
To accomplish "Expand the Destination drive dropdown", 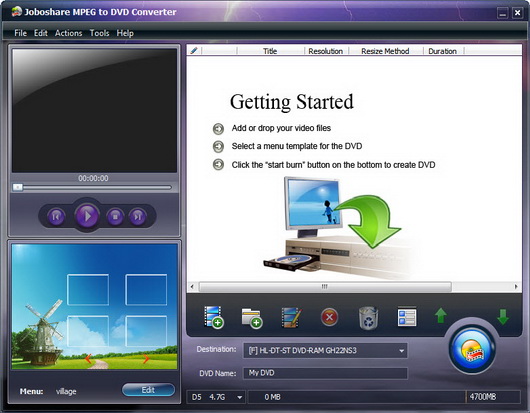I will (401, 351).
